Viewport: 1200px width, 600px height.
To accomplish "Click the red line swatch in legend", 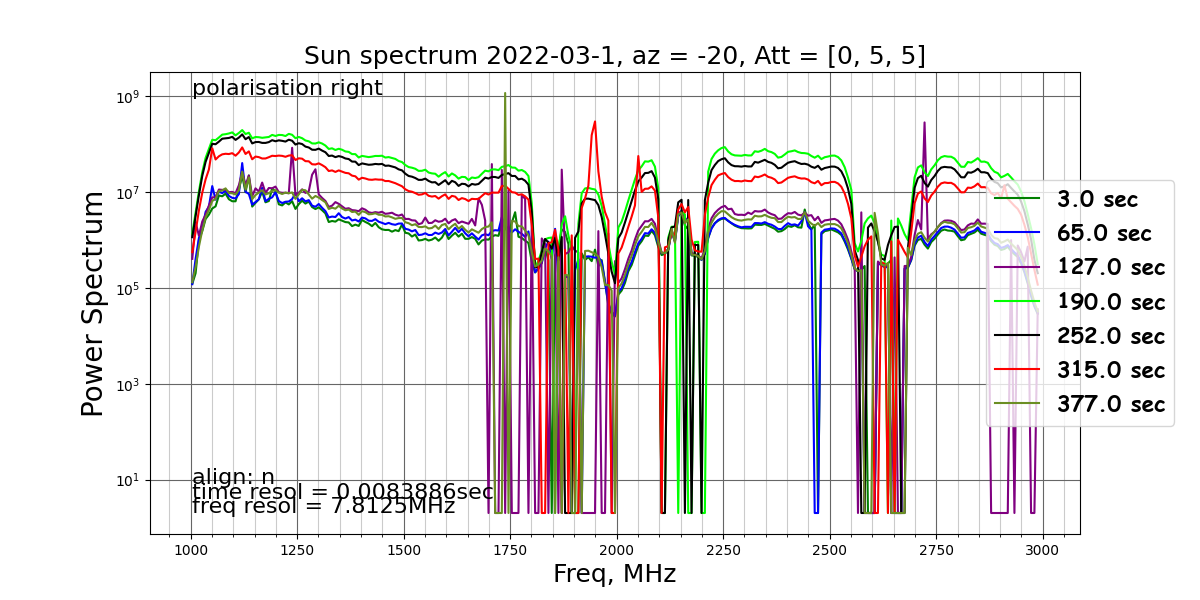I will pos(1017,370).
